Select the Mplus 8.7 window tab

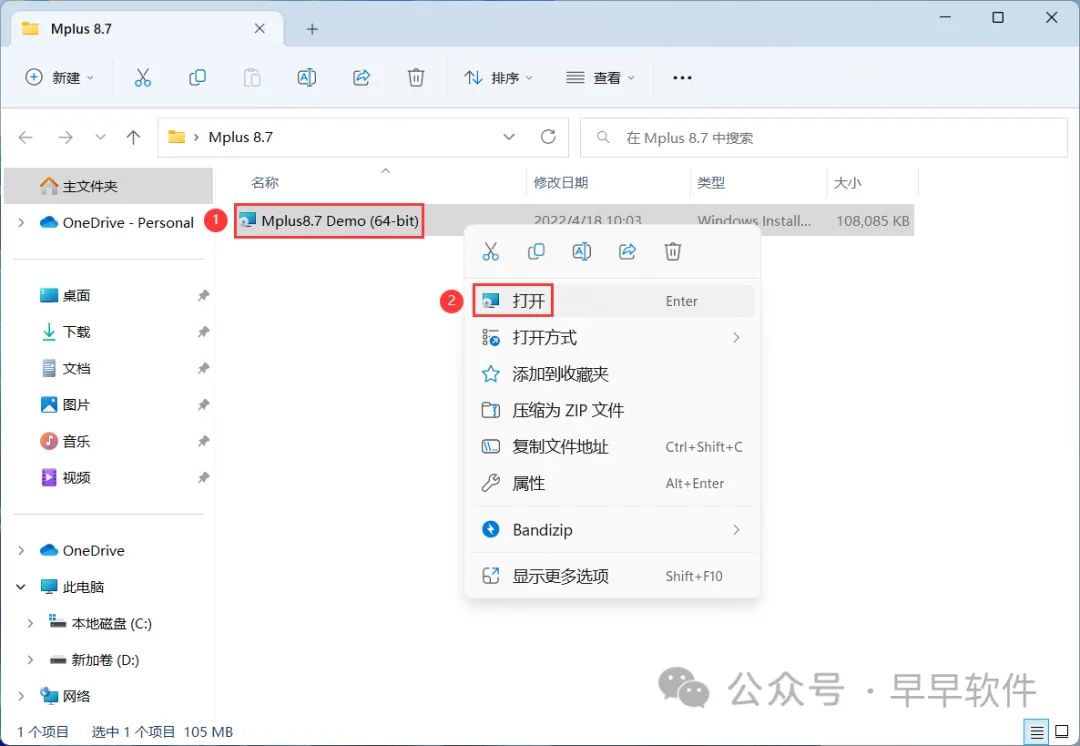145,29
